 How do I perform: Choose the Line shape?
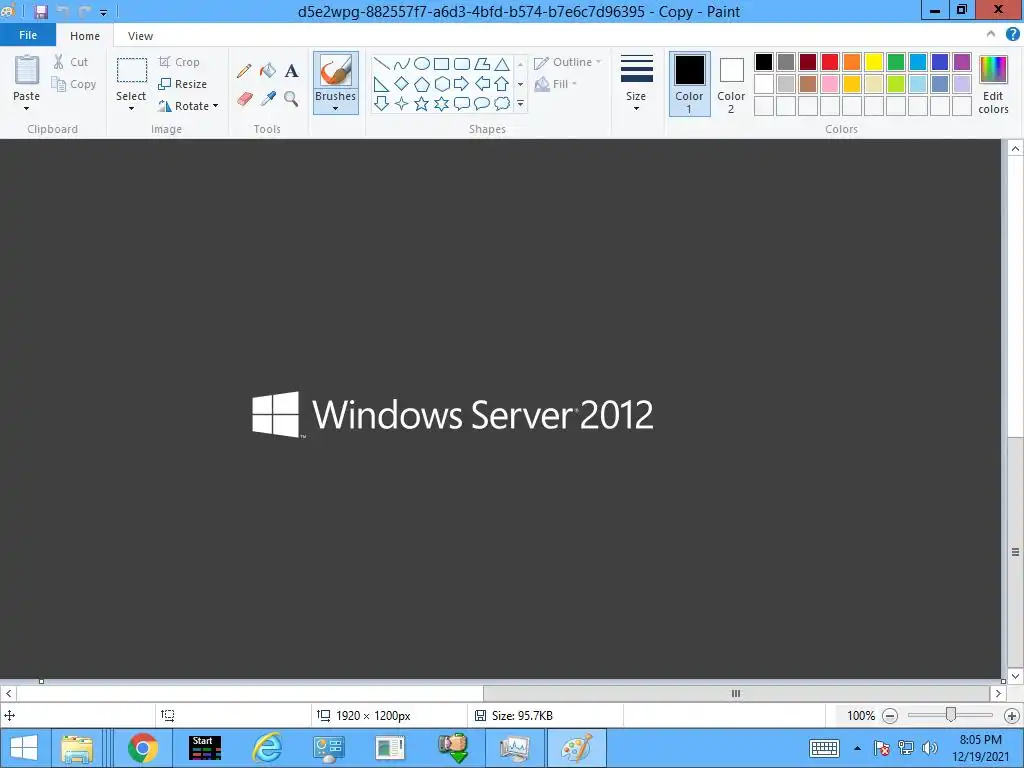click(x=381, y=64)
